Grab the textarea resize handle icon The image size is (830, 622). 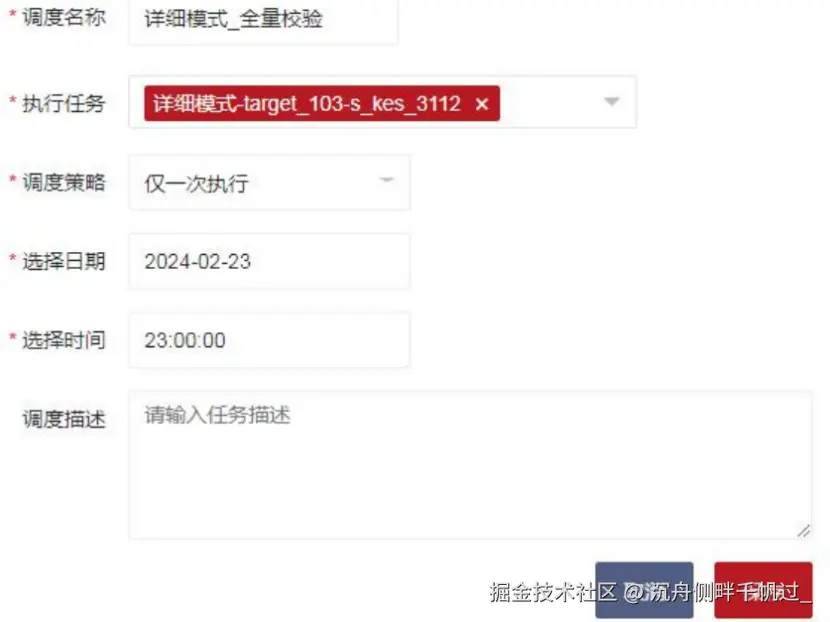(804, 531)
